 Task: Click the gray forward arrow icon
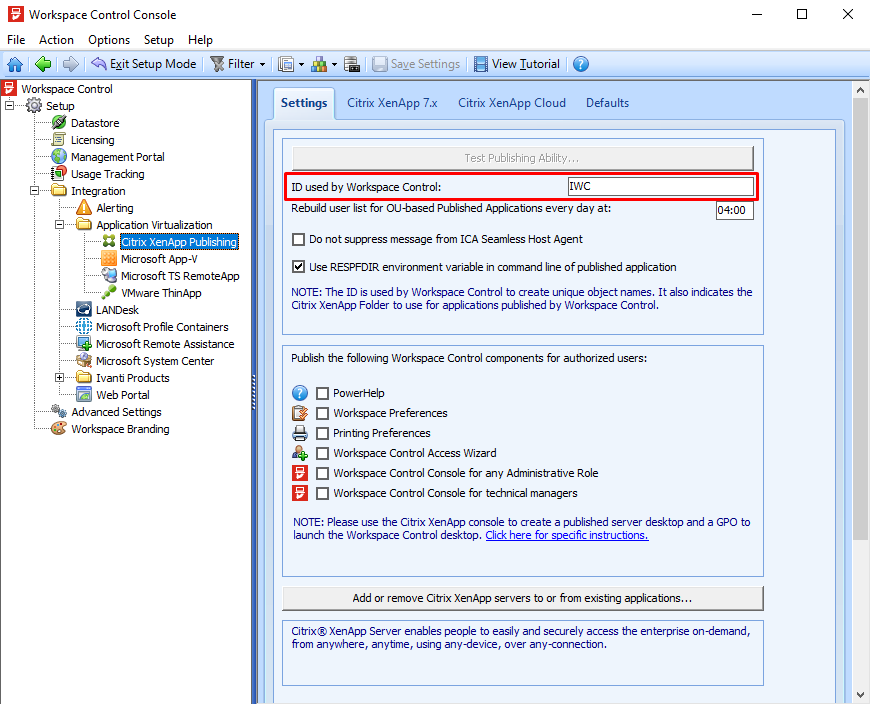pyautogui.click(x=70, y=64)
